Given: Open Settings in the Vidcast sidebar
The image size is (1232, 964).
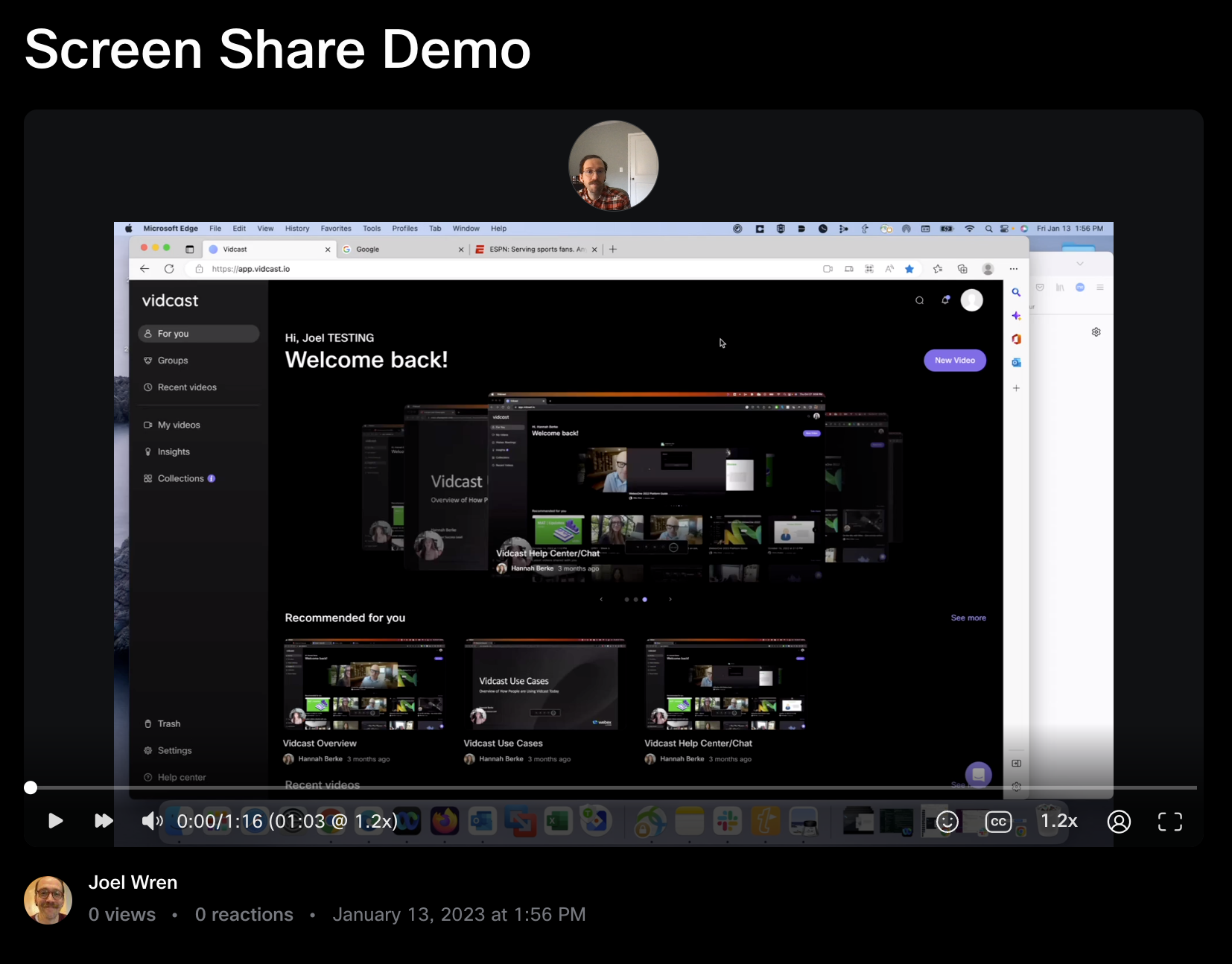Looking at the screenshot, I should coord(199,751).
